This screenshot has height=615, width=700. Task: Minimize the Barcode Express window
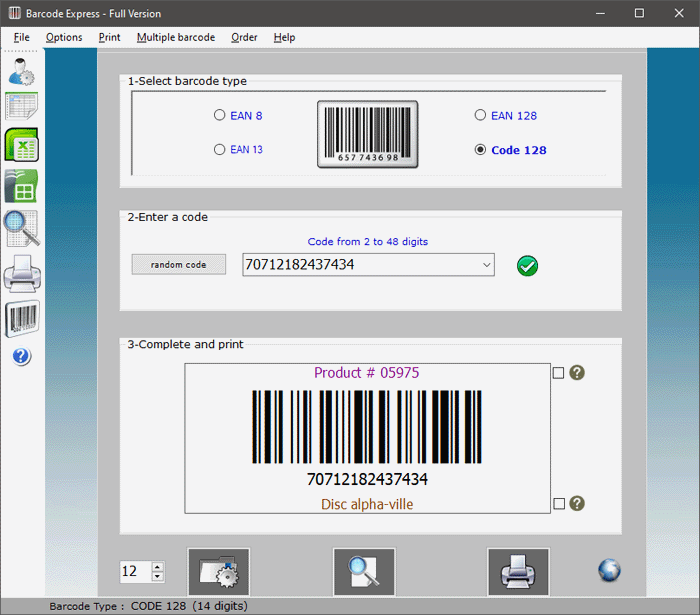(600, 13)
